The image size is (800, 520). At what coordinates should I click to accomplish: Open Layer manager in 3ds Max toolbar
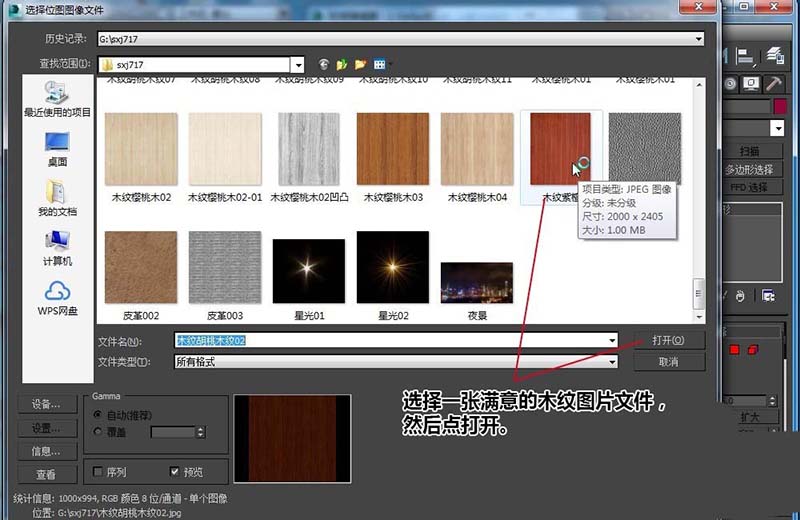point(775,55)
